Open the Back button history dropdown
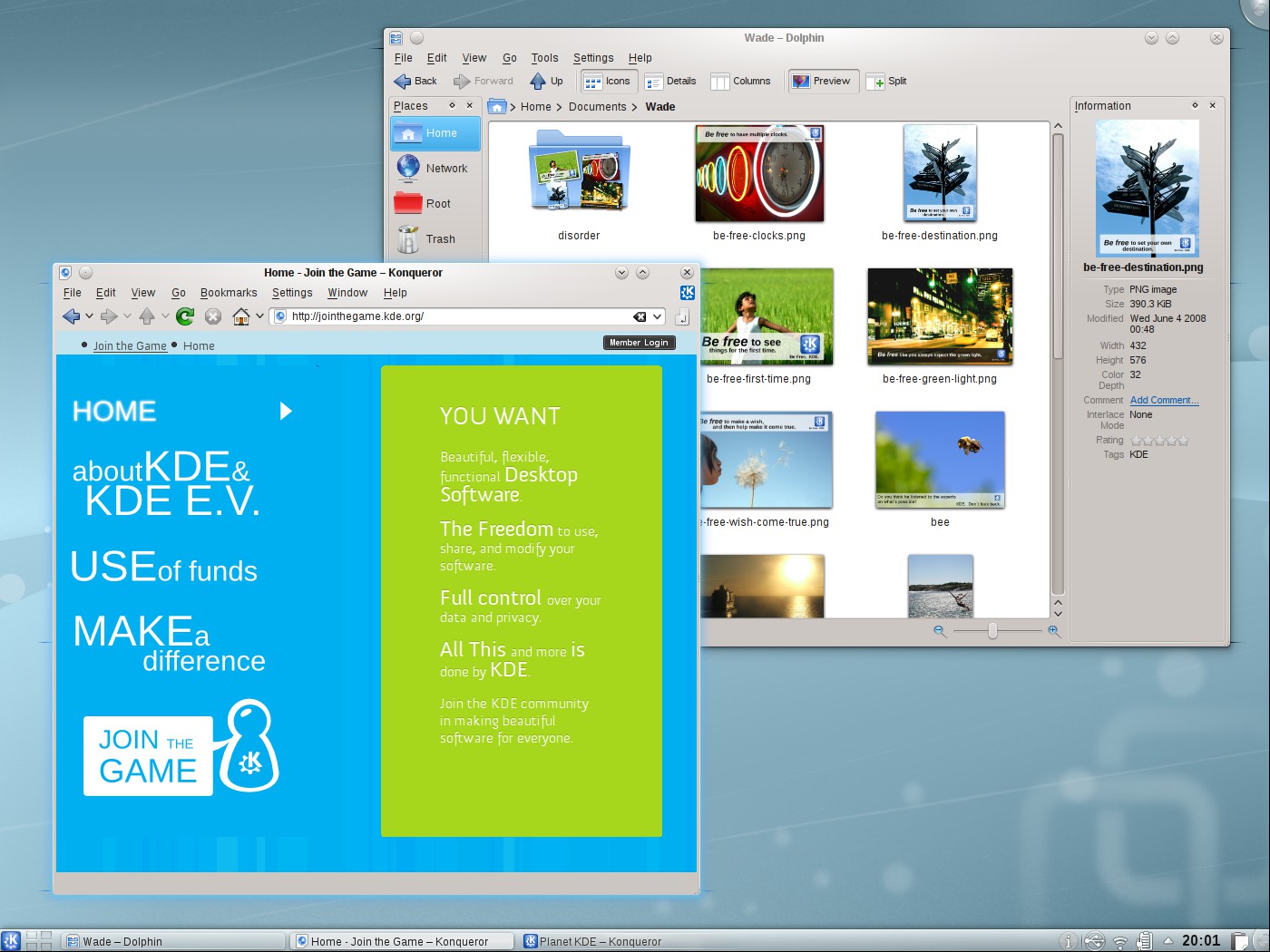1270x952 pixels. (89, 316)
